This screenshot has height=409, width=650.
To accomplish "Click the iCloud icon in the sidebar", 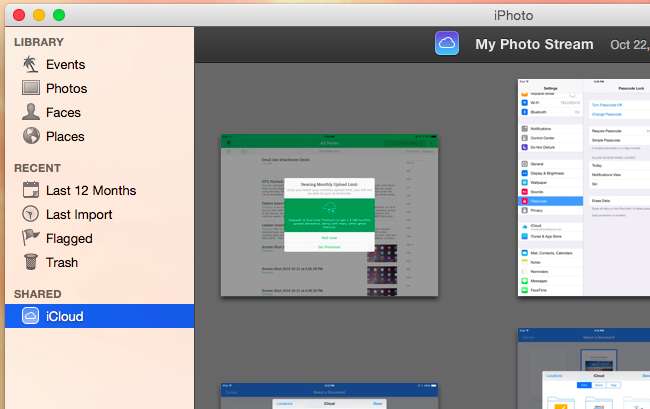I will (30, 316).
